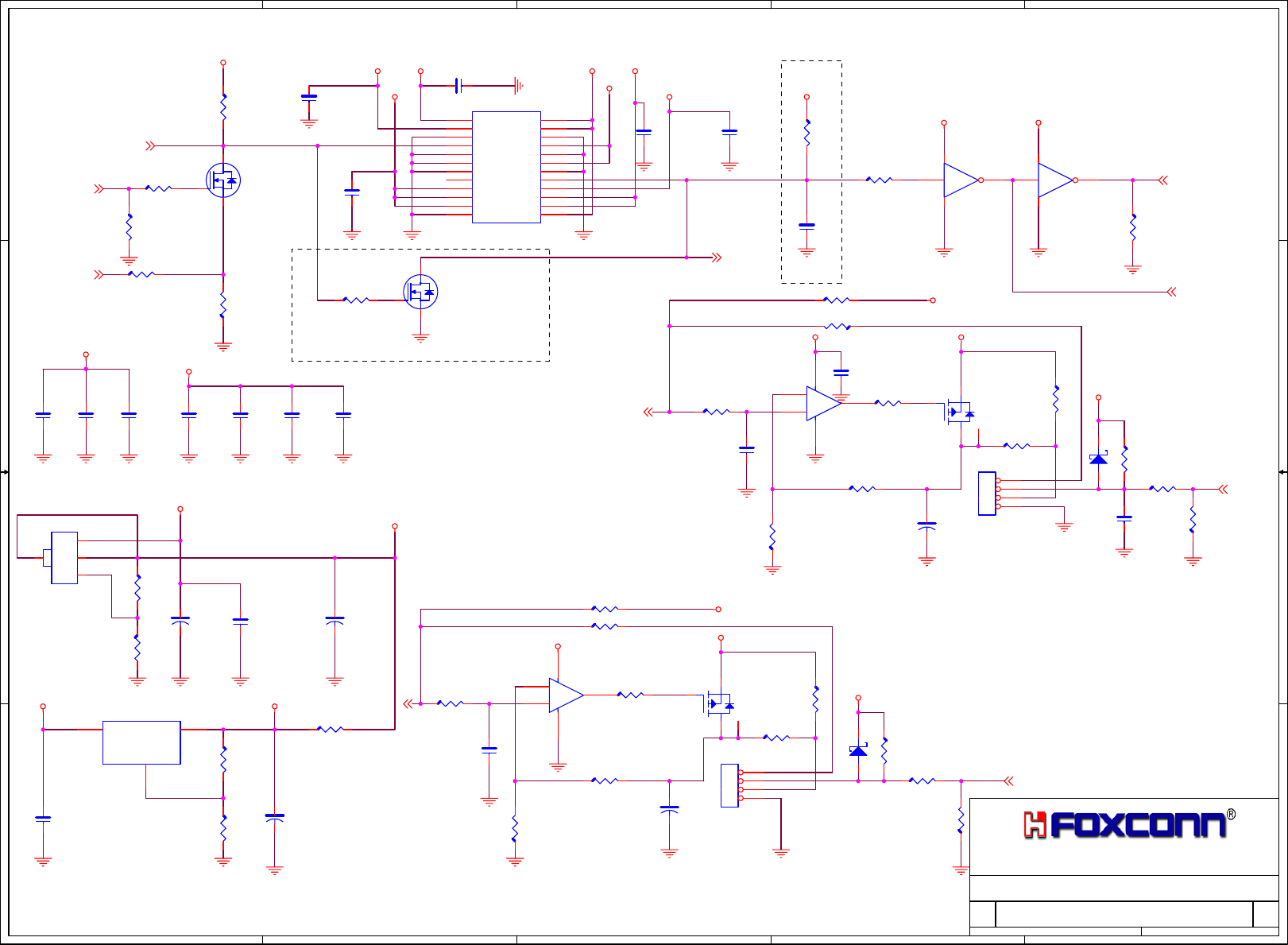
Task: Select the second buffer triangle driving the output arrow
Action: click(1056, 180)
